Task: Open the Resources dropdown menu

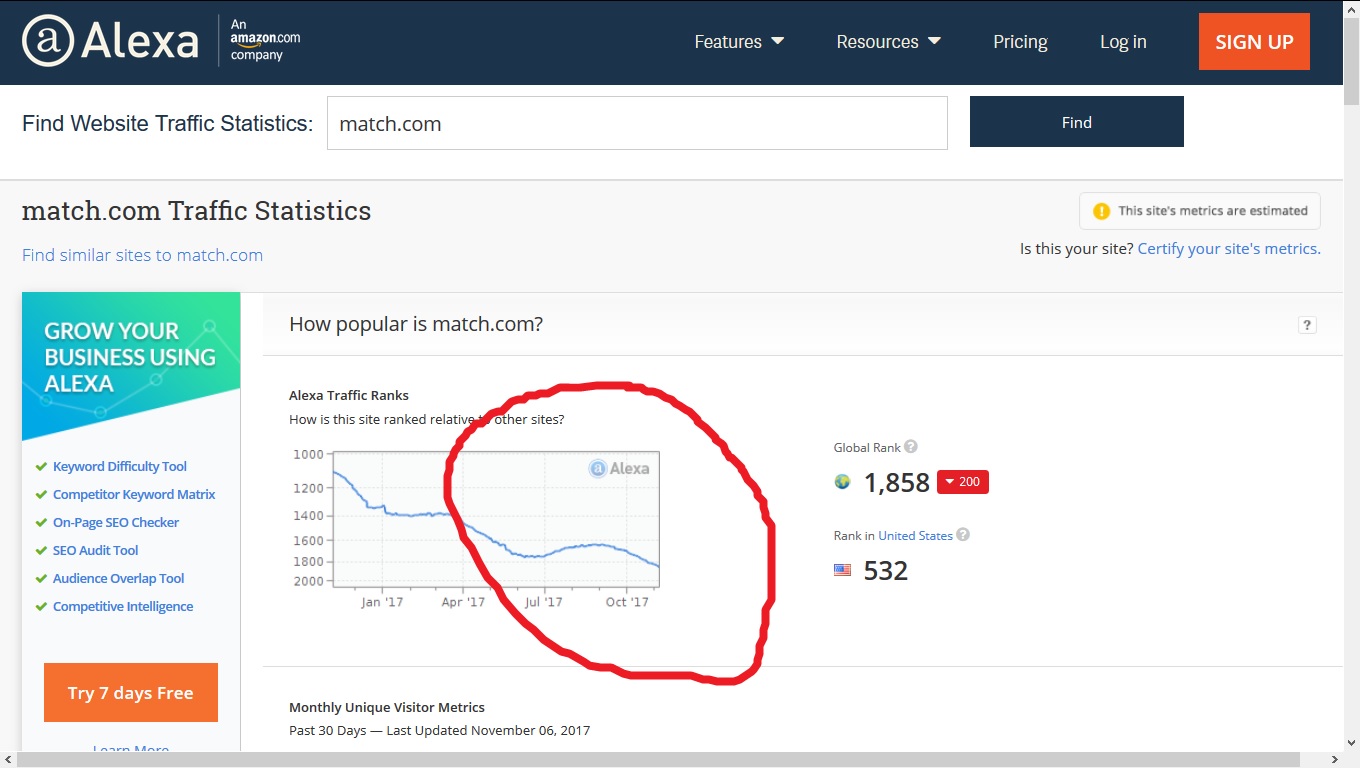Action: click(x=889, y=42)
